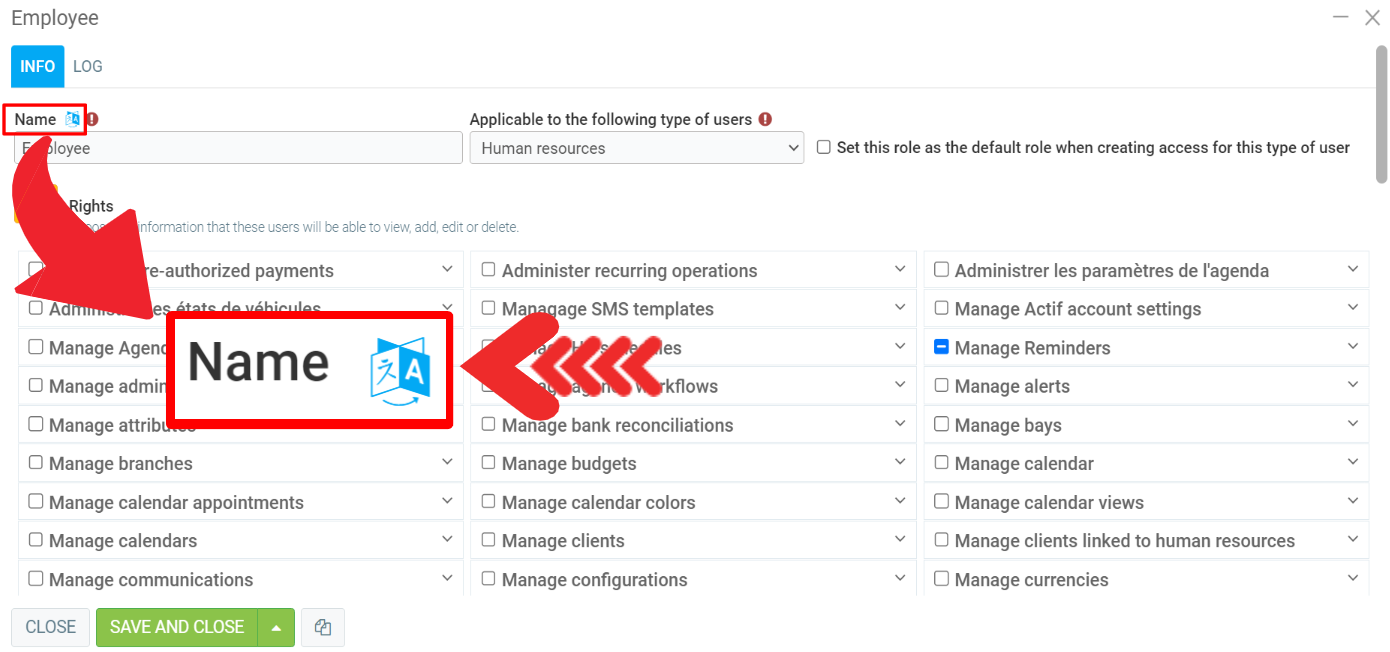Open the Save and Close arrow menu
1390x652 pixels.
click(x=276, y=627)
